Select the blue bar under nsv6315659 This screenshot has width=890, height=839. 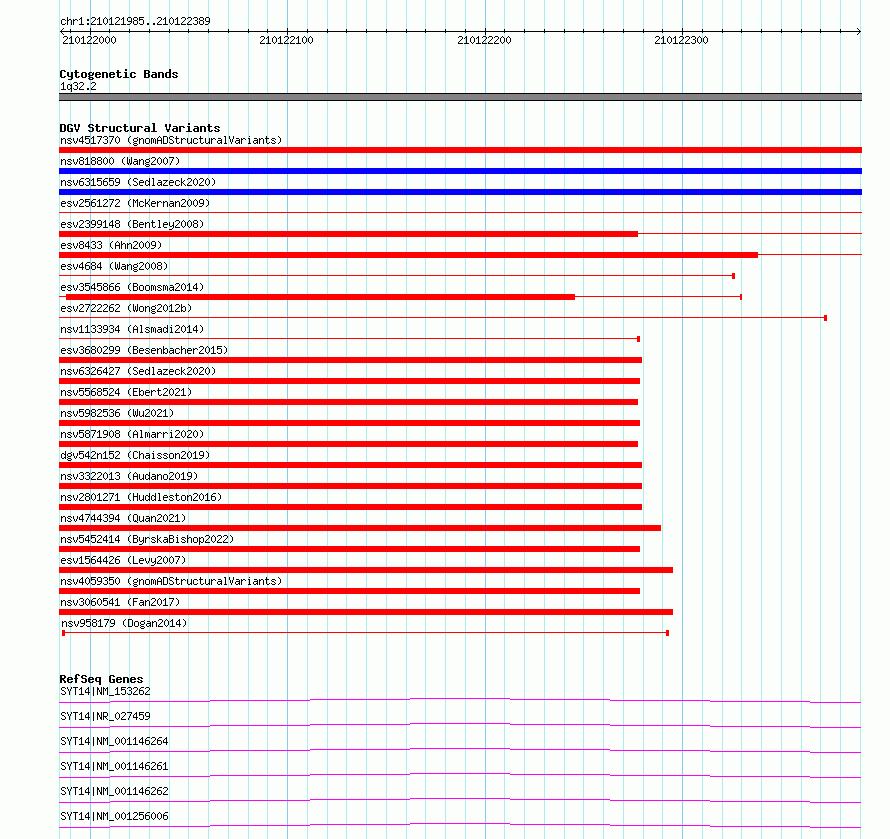coord(460,192)
